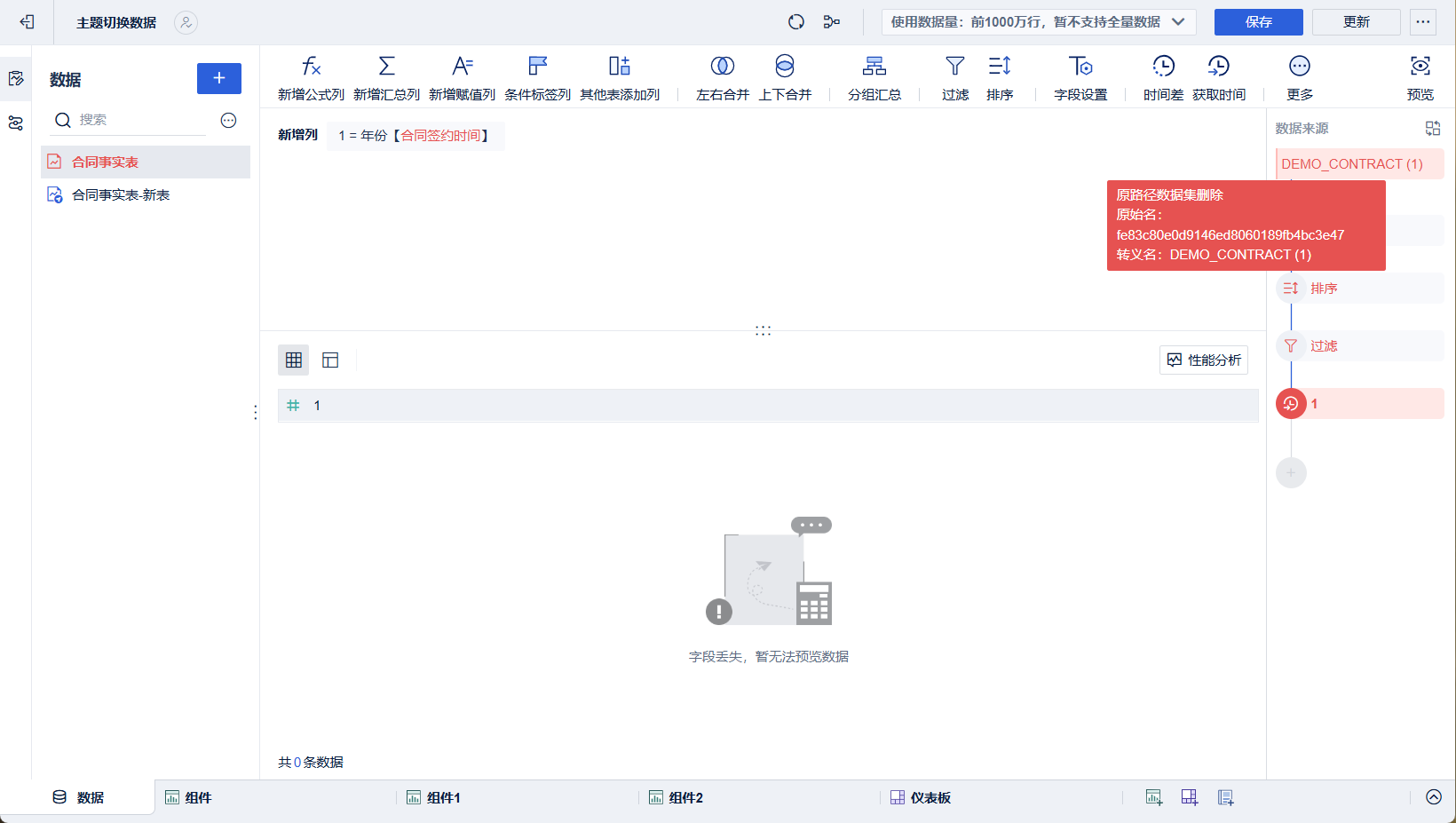The height and width of the screenshot is (823, 1456).
Task: Click 时间差 tool
Action: [1163, 78]
